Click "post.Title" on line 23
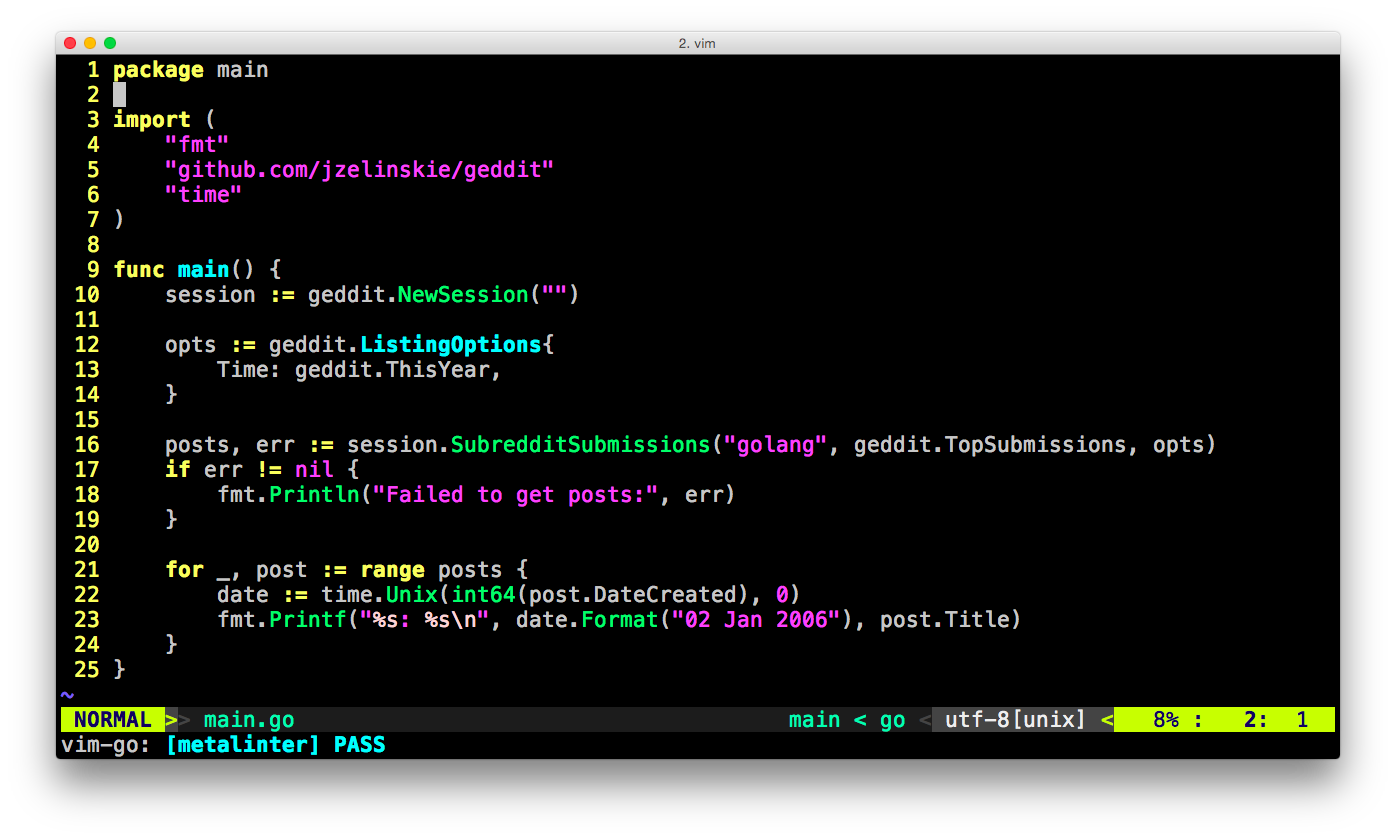Image resolution: width=1396 pixels, height=839 pixels. (945, 620)
